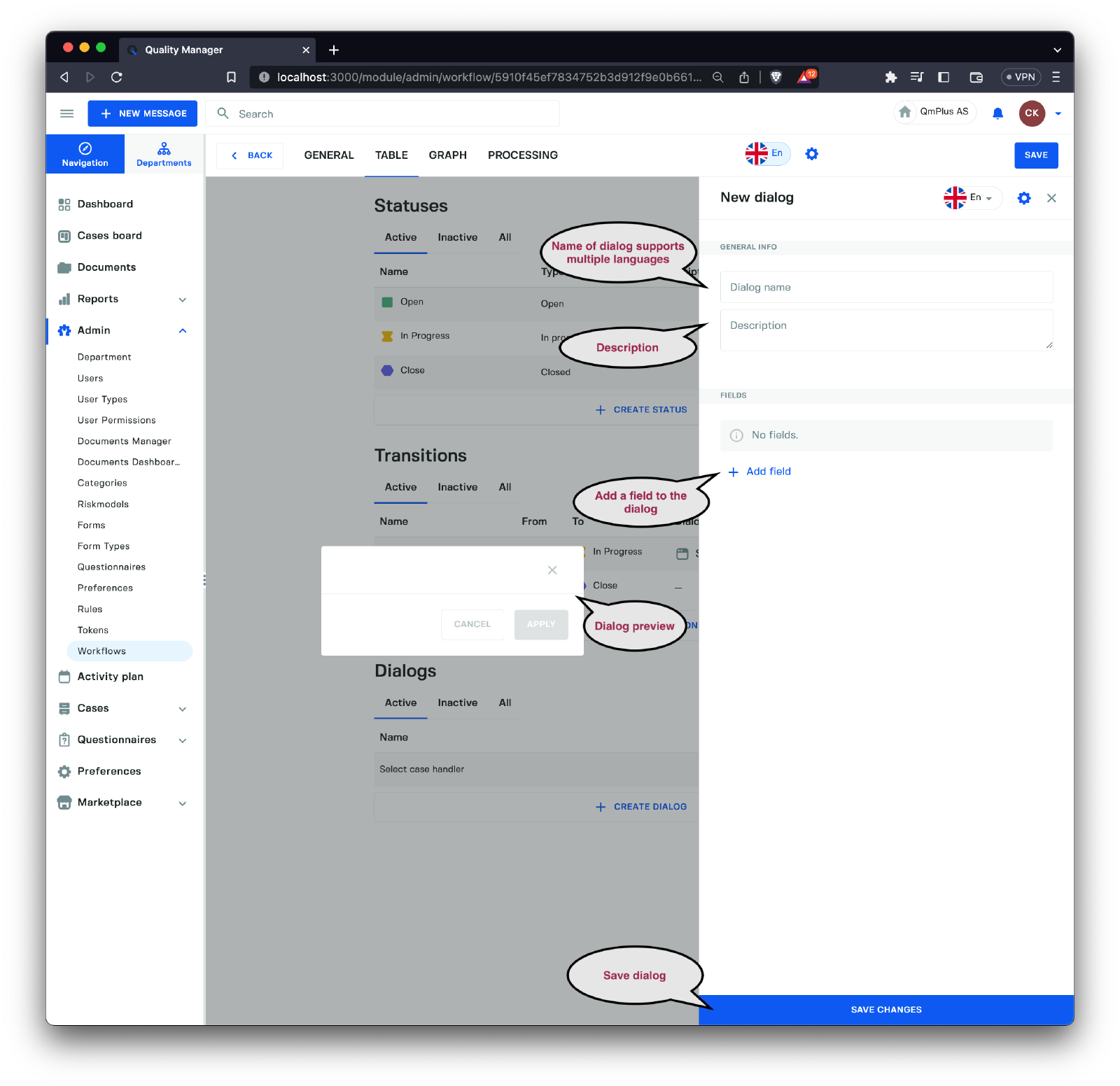Select Workflows in the Admin submenu
The image size is (1120, 1086).
pos(102,651)
